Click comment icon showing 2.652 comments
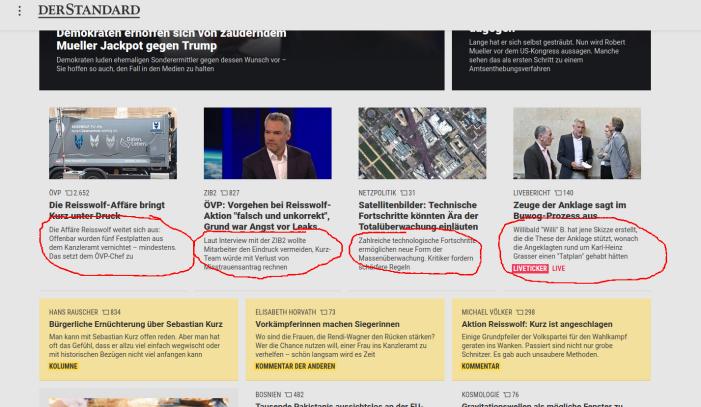 point(69,193)
